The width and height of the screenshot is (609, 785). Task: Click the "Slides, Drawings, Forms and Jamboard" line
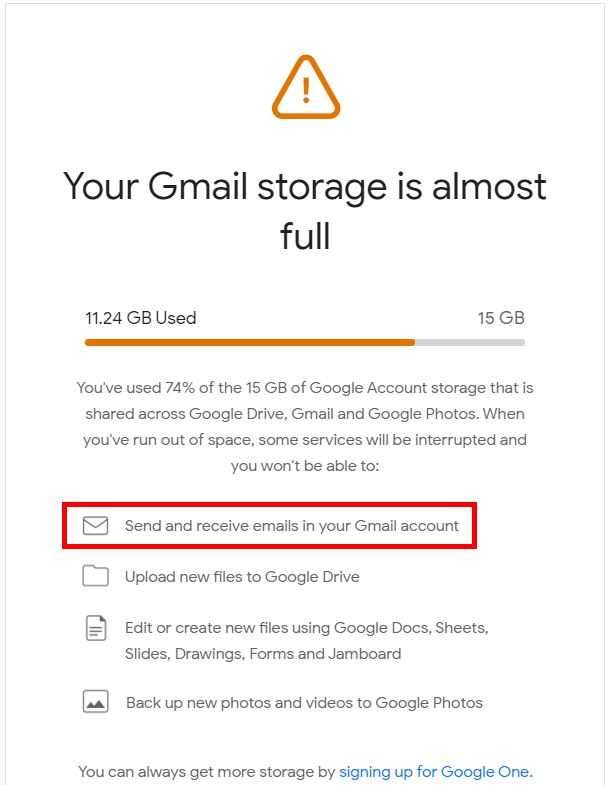tap(263, 654)
